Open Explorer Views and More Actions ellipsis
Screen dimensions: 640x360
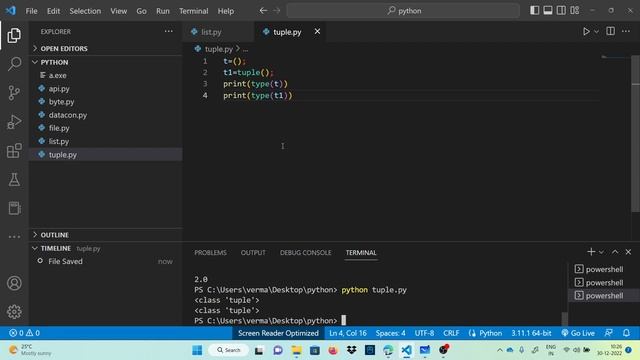pos(169,31)
